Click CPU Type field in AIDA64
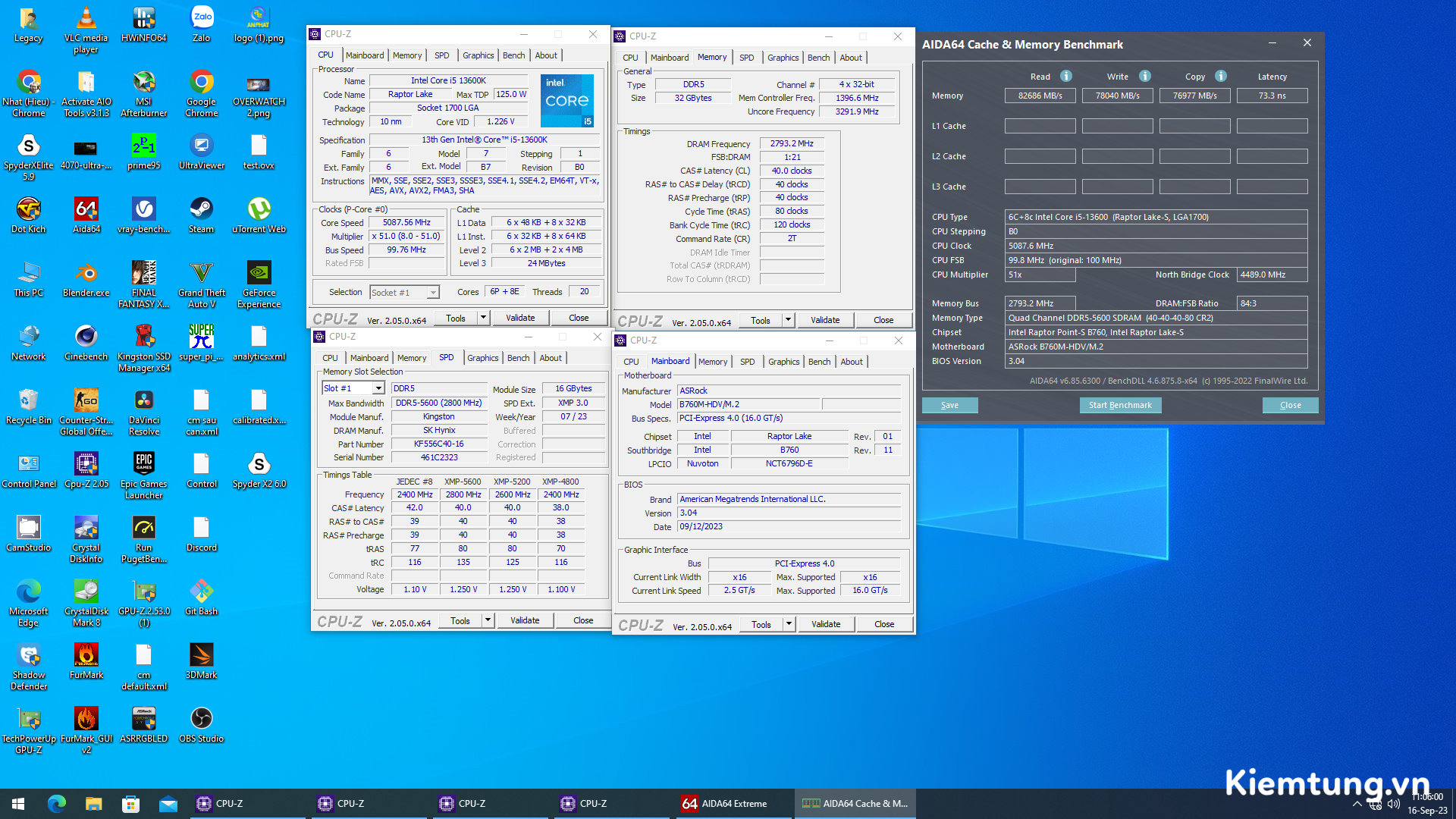The width and height of the screenshot is (1456, 819). (x=1156, y=217)
